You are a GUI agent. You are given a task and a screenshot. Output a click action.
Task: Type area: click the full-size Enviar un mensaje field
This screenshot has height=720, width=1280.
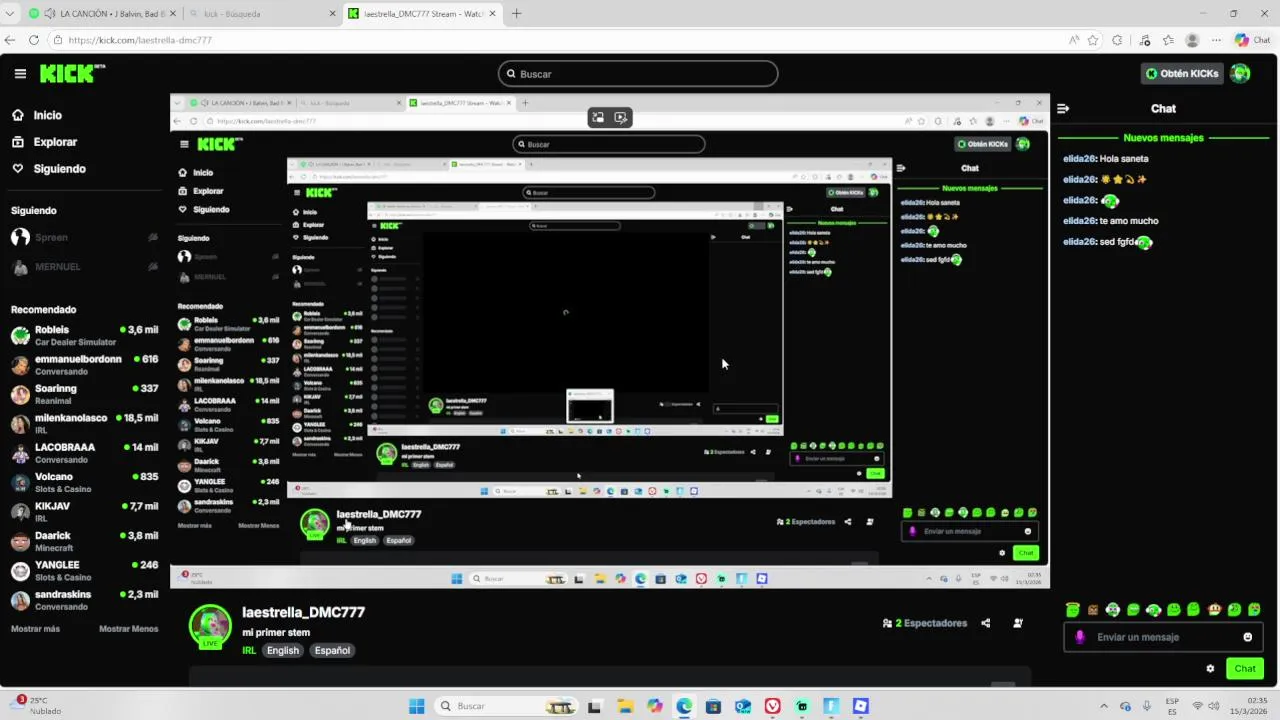pyautogui.click(x=1165, y=637)
